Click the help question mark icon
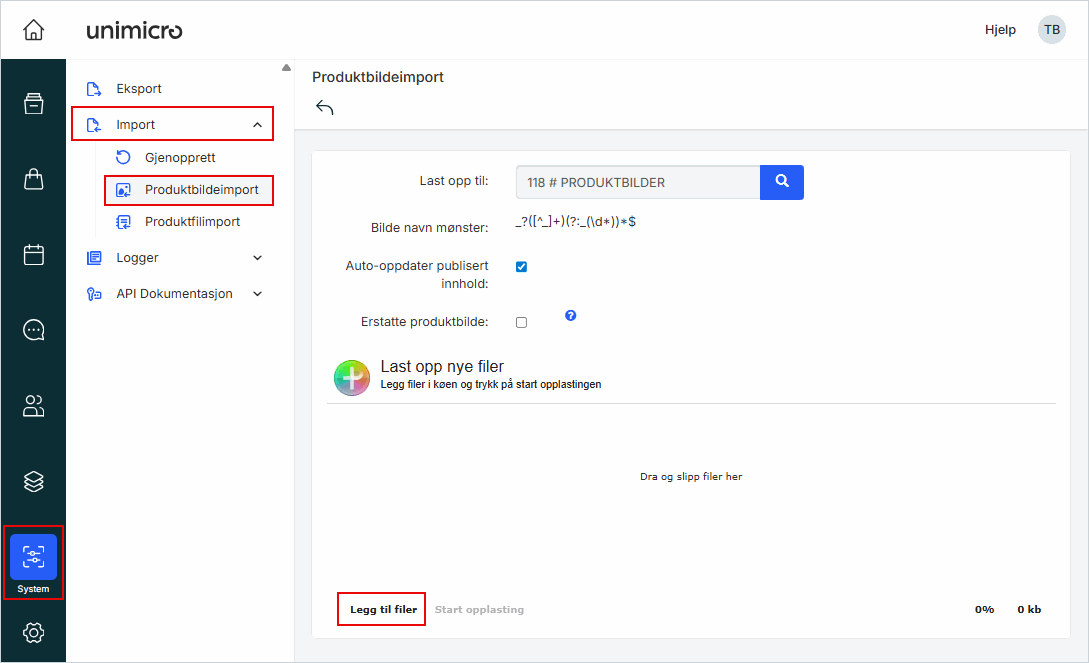Viewport: 1089px width, 663px height. pos(570,316)
